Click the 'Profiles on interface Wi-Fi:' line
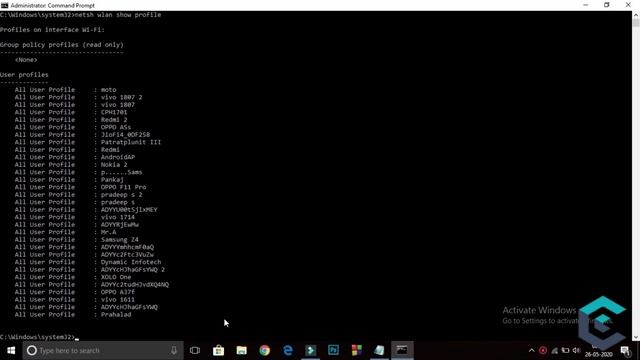The image size is (640, 360). coord(52,30)
